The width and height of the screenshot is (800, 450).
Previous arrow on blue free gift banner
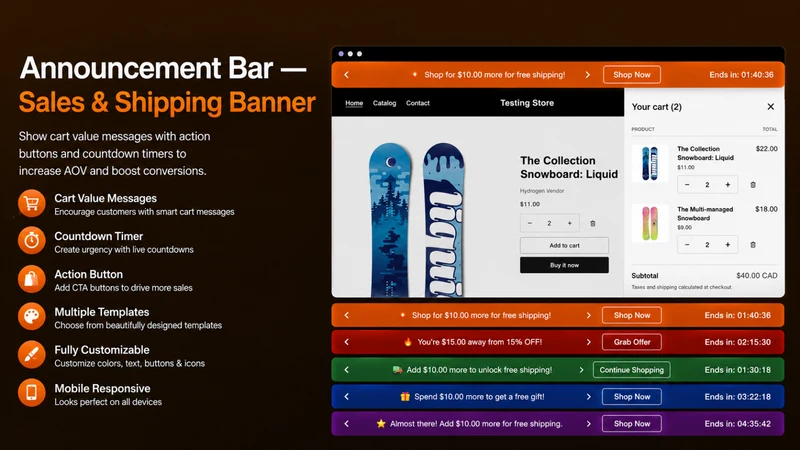coord(347,396)
